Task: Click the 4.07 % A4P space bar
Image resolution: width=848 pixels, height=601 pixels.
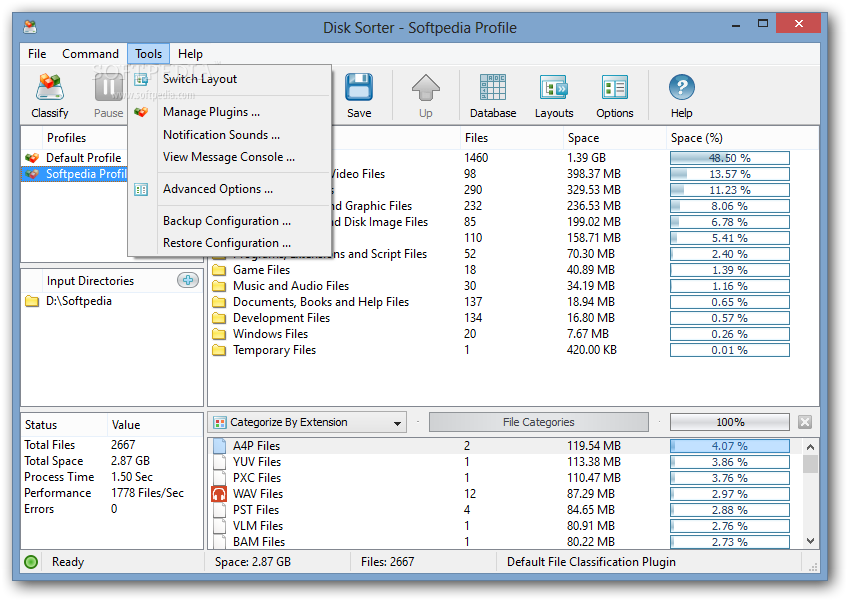Action: (730, 446)
